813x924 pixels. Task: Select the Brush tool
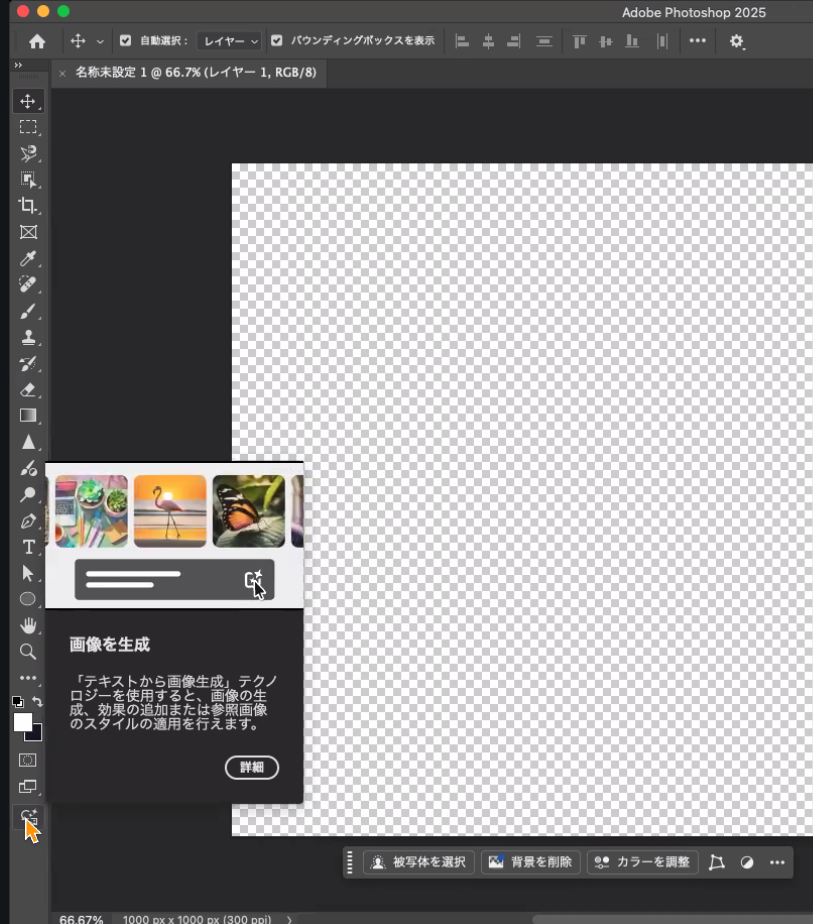(x=28, y=311)
